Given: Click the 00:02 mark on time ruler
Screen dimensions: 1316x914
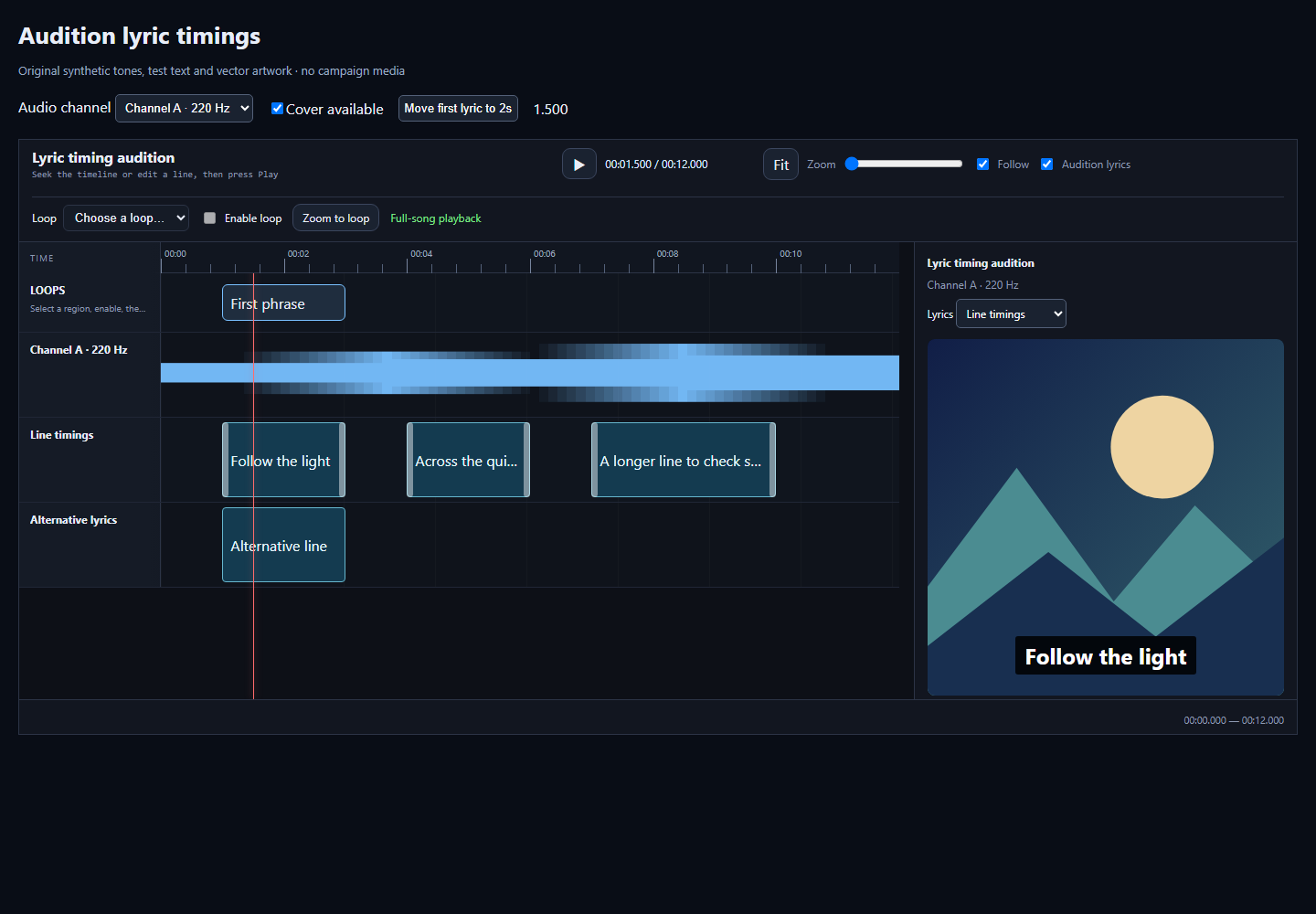Looking at the screenshot, I should click(298, 254).
